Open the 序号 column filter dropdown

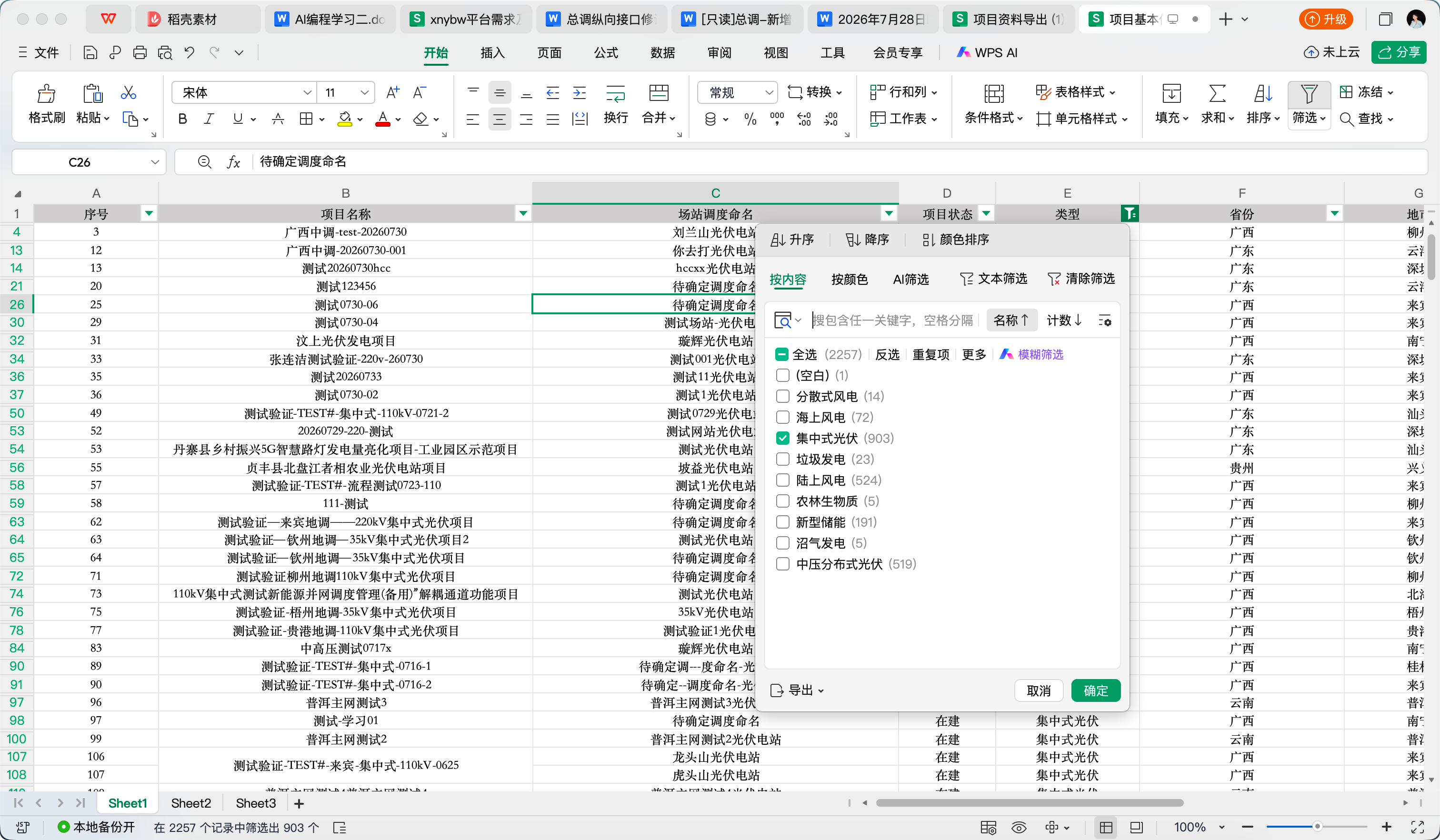(x=149, y=214)
